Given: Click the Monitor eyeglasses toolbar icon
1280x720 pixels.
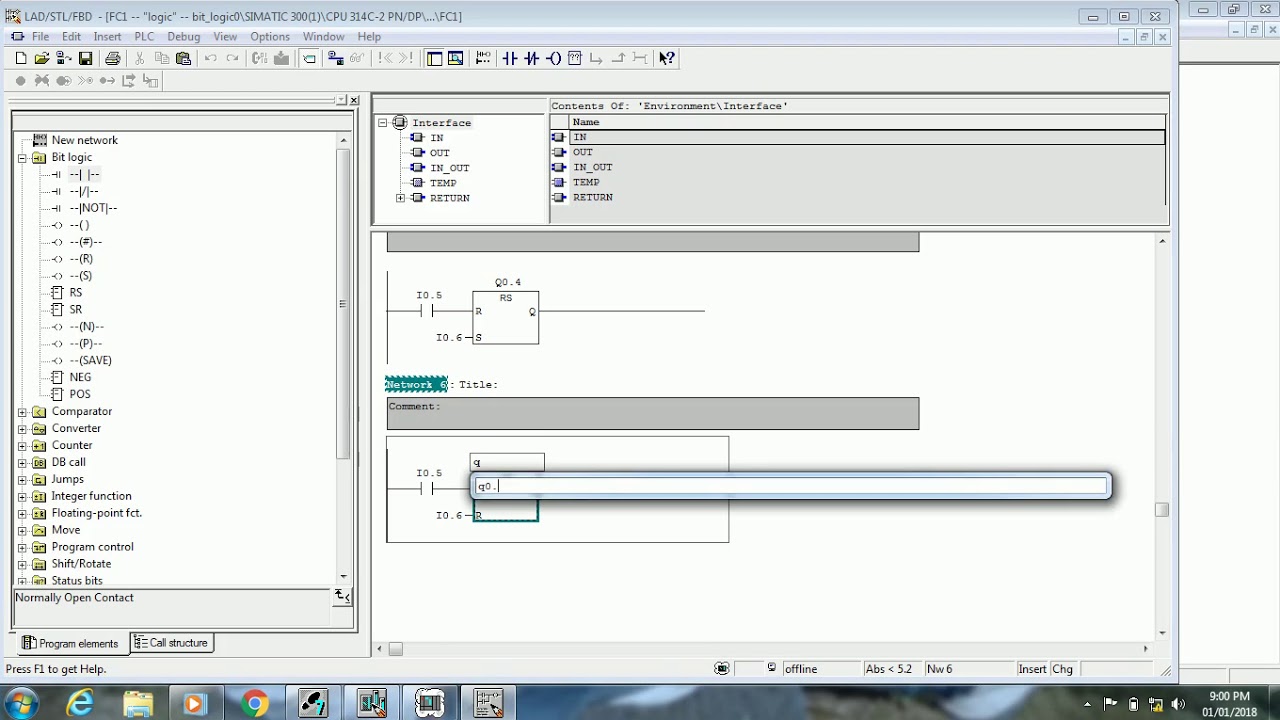Looking at the screenshot, I should pos(357,58).
